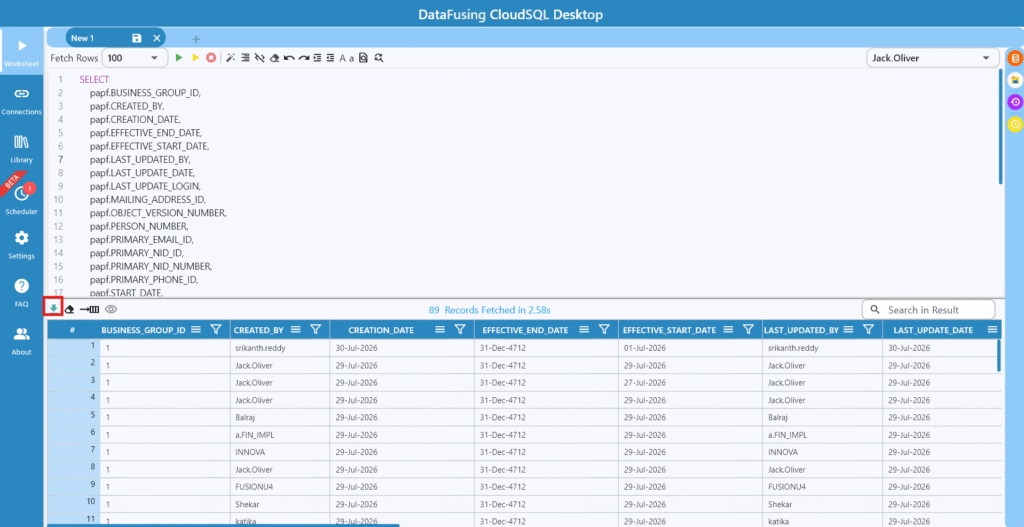Open EFFECTIVE_START_DATE column menu icon
Image resolution: width=1024 pixels, height=527 pixels.
click(728, 330)
